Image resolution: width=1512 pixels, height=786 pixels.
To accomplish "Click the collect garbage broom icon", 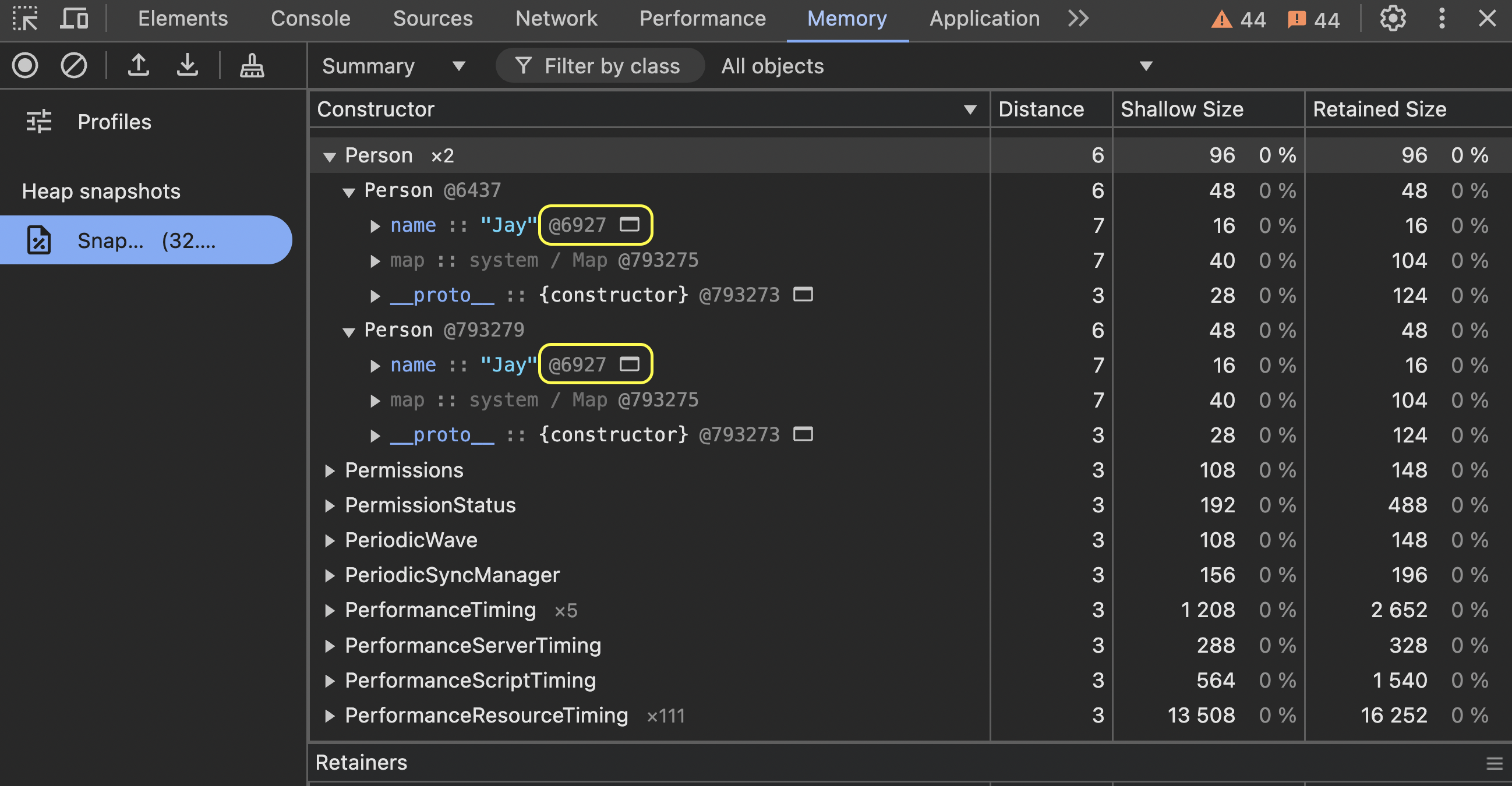I will click(252, 65).
